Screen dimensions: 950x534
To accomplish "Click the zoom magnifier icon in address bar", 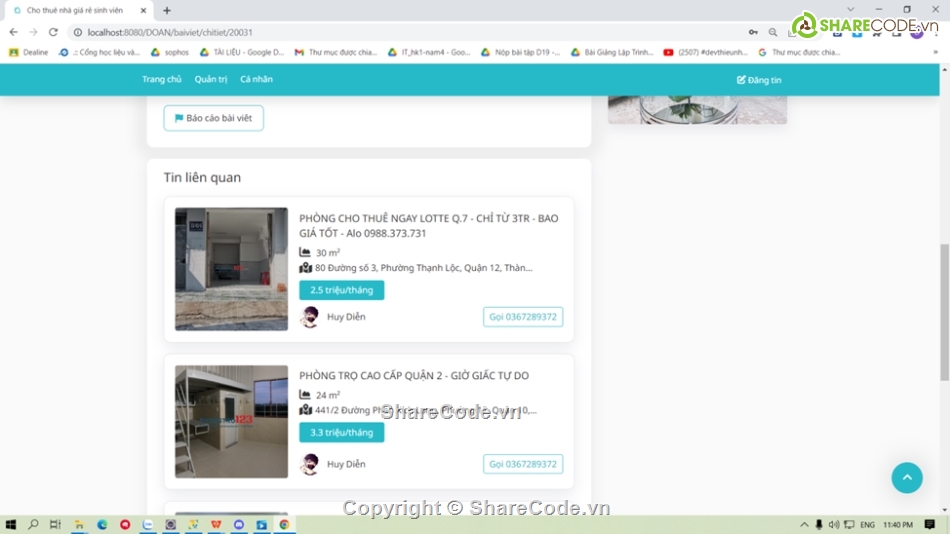I will click(773, 32).
